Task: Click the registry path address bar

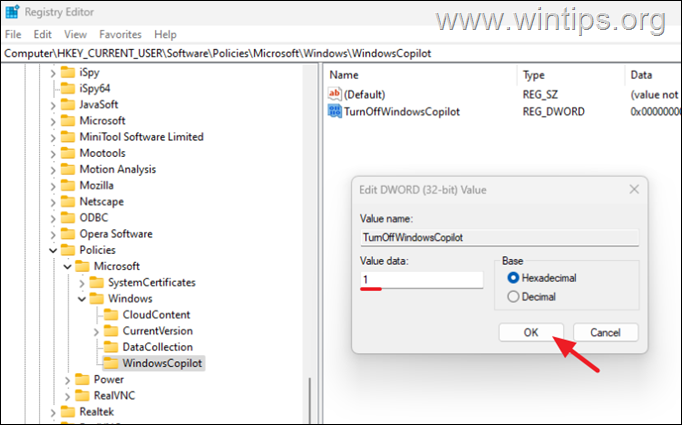Action: click(341, 53)
